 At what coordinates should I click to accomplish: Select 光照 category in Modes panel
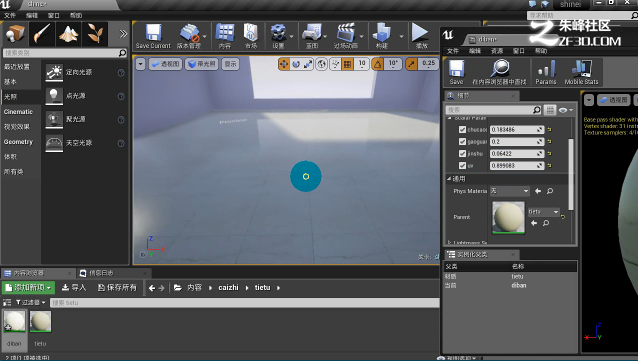click(x=20, y=96)
